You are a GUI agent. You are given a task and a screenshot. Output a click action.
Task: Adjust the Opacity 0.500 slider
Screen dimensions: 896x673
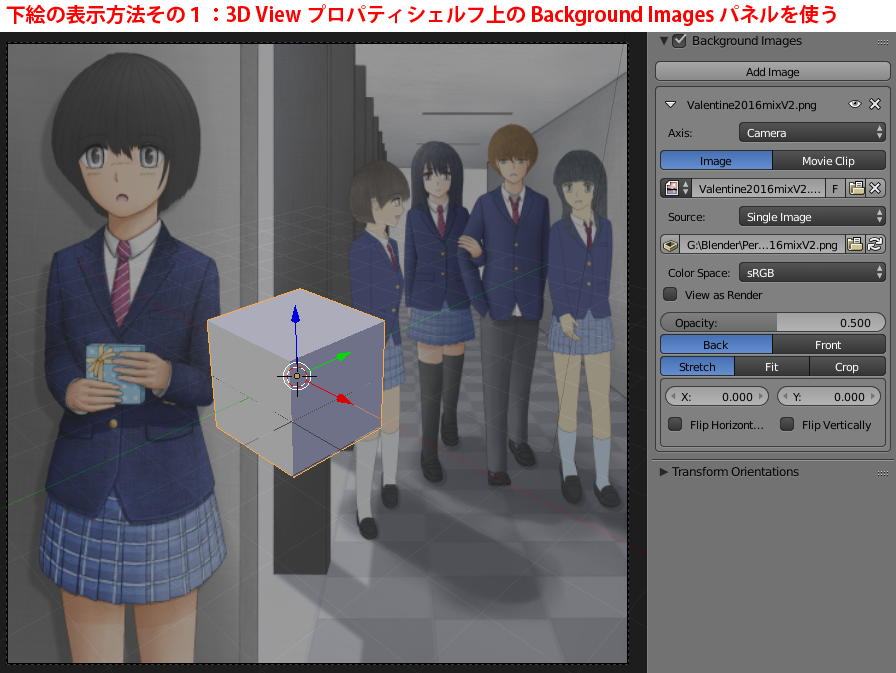(773, 323)
